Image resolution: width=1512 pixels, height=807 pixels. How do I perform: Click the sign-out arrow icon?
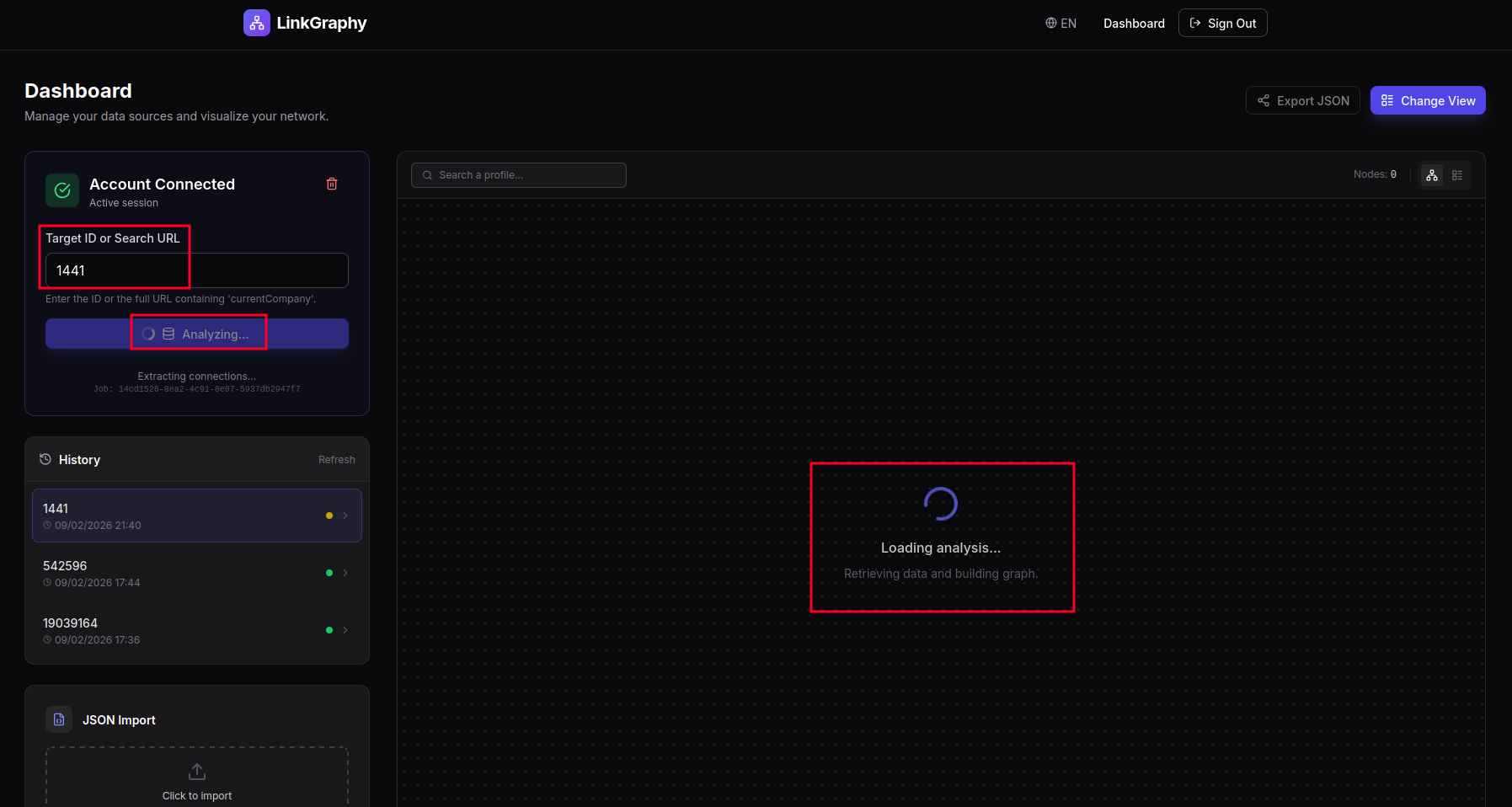click(x=1195, y=23)
